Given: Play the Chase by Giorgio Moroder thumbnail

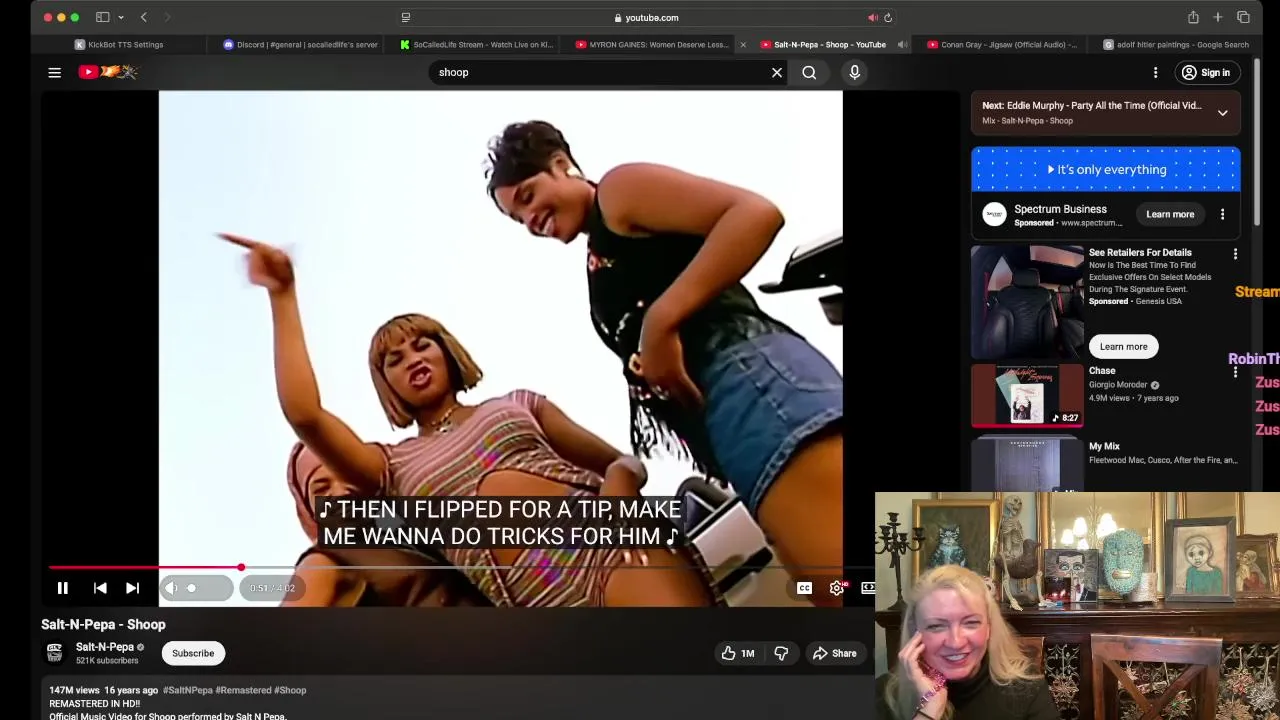Looking at the screenshot, I should 1027,395.
